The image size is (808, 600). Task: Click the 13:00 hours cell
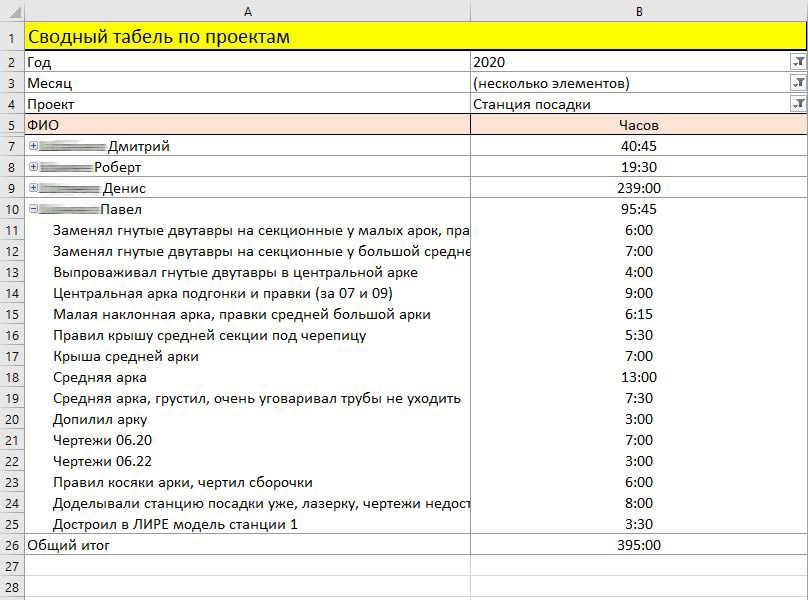(639, 377)
